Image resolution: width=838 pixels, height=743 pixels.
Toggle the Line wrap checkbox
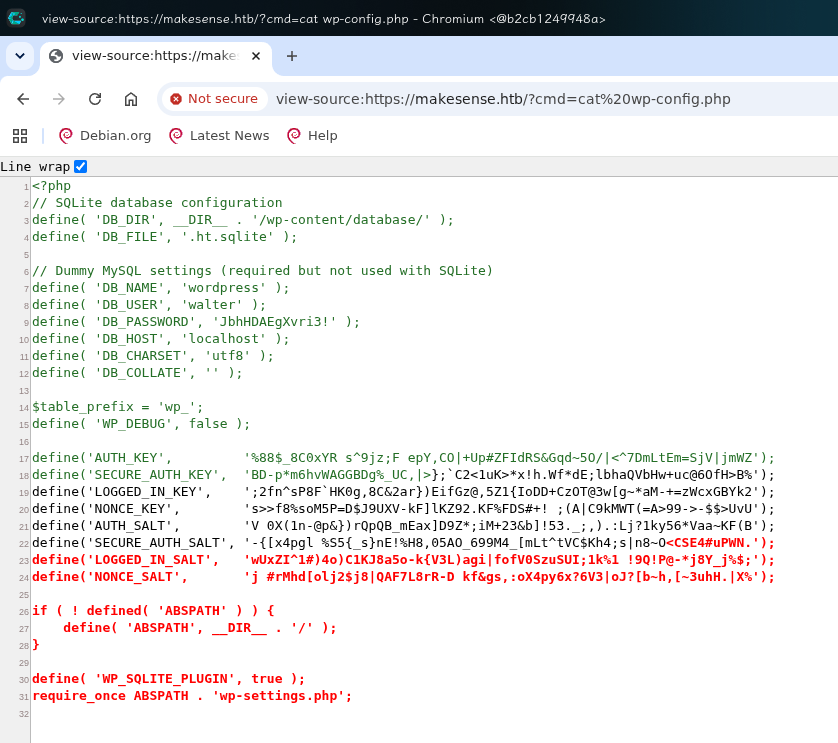click(x=81, y=167)
